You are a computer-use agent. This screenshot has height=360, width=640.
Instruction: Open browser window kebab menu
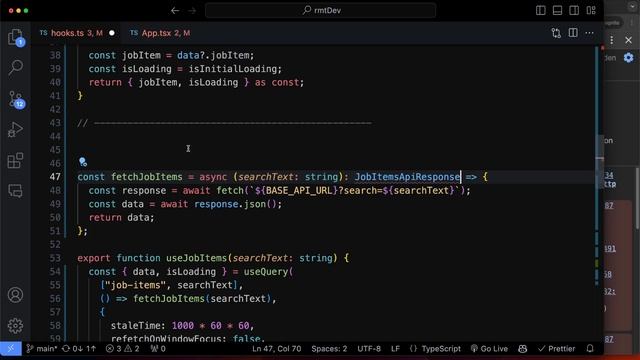point(611,40)
